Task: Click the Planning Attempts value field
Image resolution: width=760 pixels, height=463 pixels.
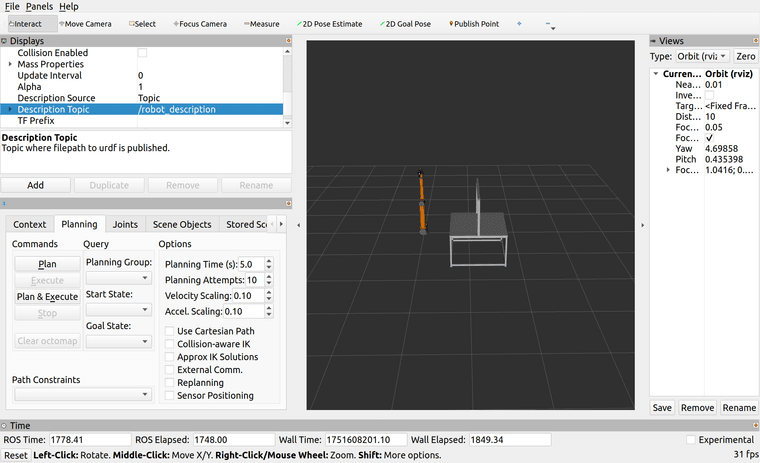Action: coord(254,280)
